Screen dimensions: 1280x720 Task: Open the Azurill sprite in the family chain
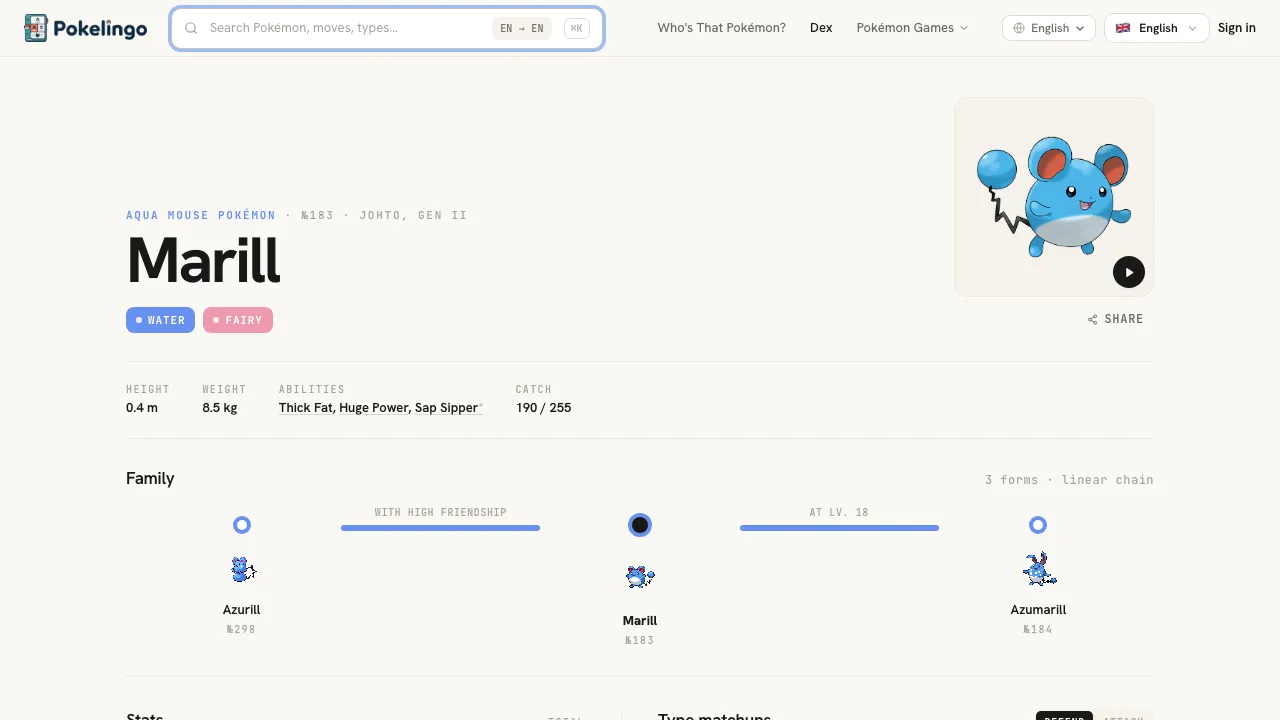[x=242, y=570]
